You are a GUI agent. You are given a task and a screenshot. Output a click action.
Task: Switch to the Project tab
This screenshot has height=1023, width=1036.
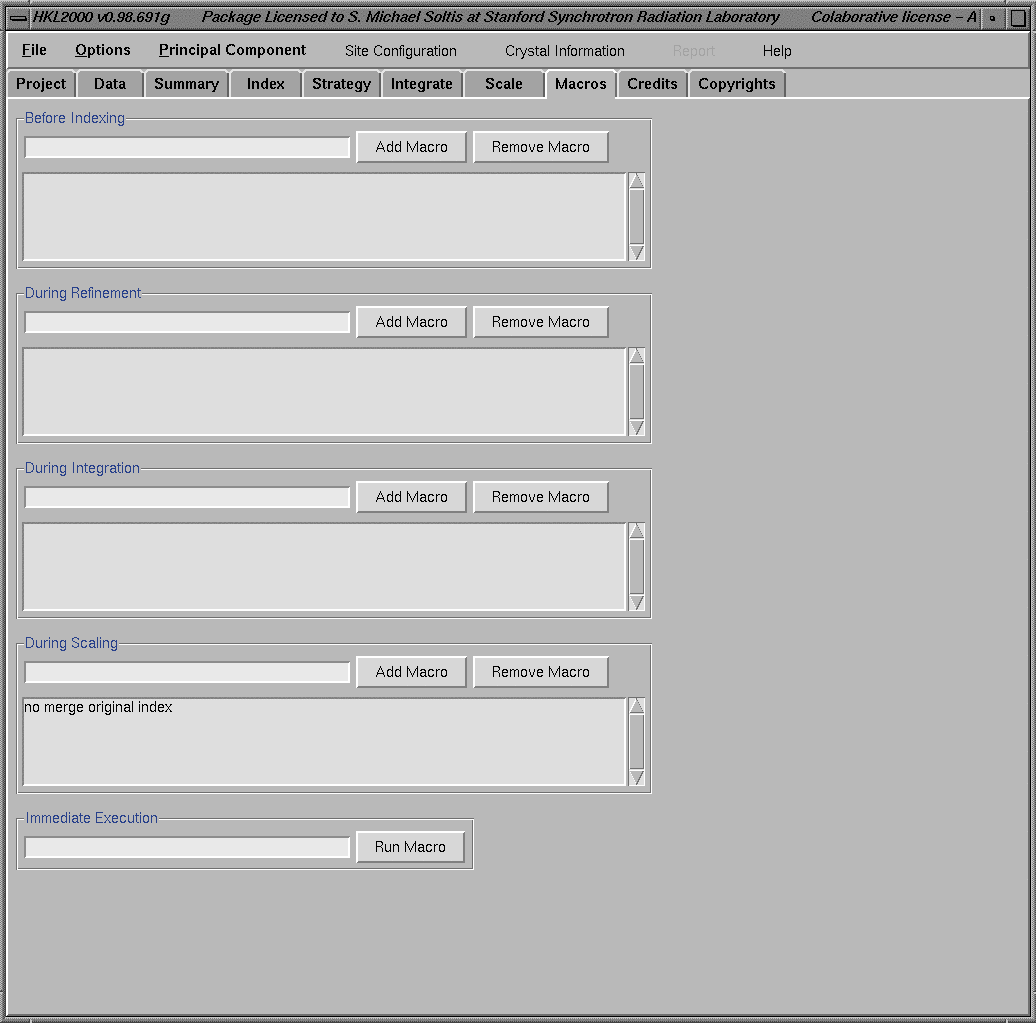(x=41, y=84)
